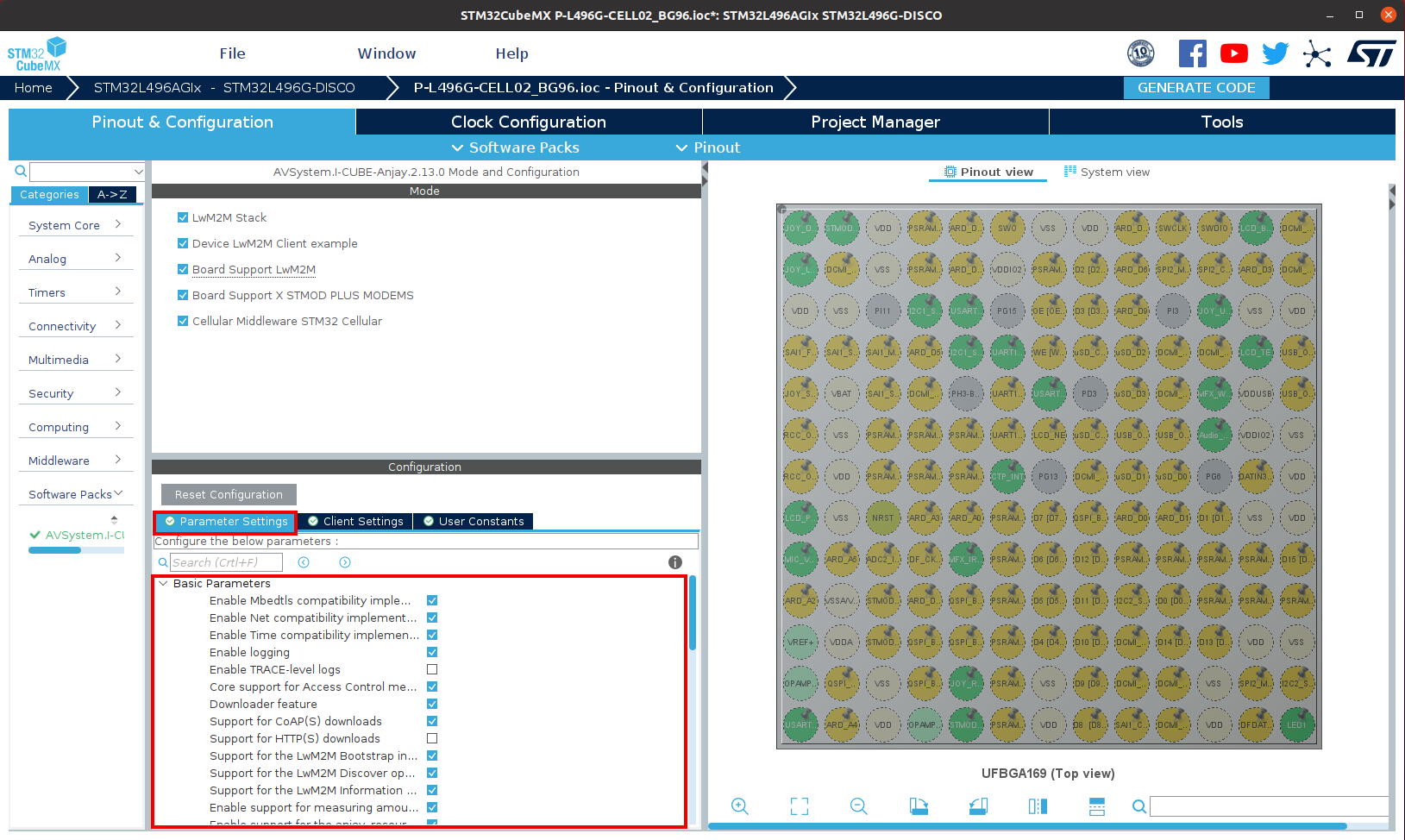This screenshot has width=1405, height=840.
Task: Expand the Connectivity category
Action: tap(76, 326)
